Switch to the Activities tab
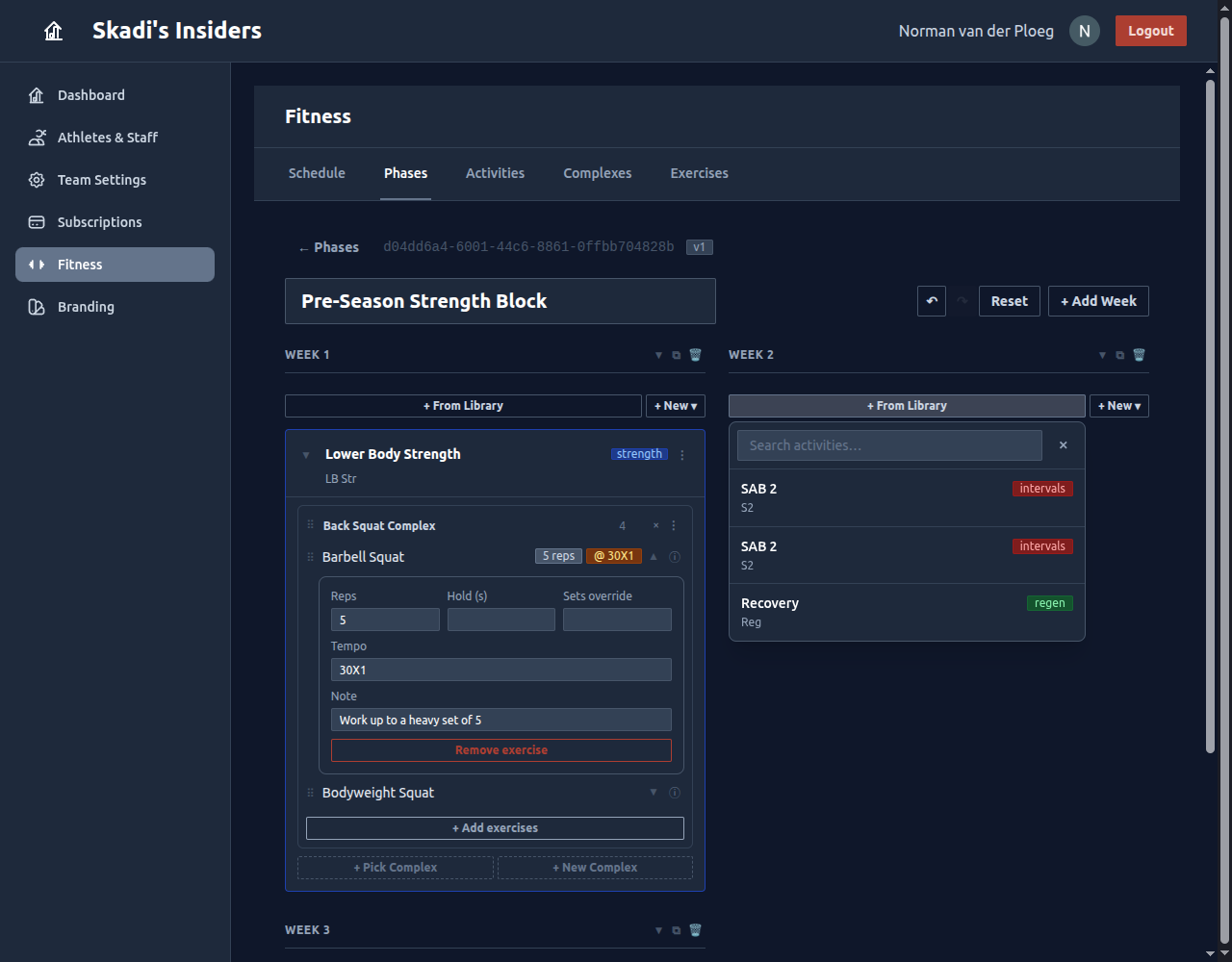Screen dimensions: 1232x962 click(x=495, y=173)
